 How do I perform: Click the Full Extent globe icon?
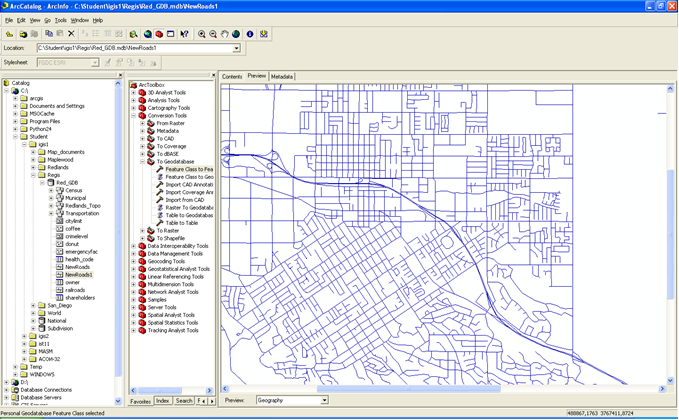pos(237,34)
